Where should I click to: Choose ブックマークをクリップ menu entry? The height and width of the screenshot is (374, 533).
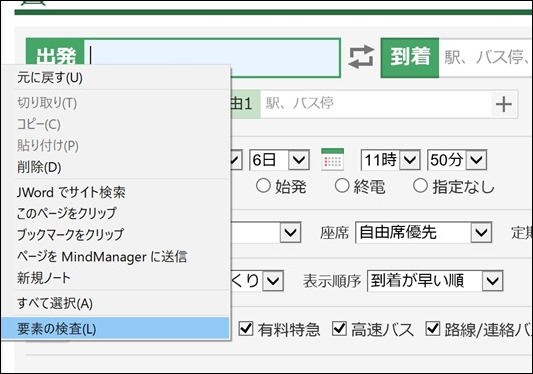[x=116, y=235]
